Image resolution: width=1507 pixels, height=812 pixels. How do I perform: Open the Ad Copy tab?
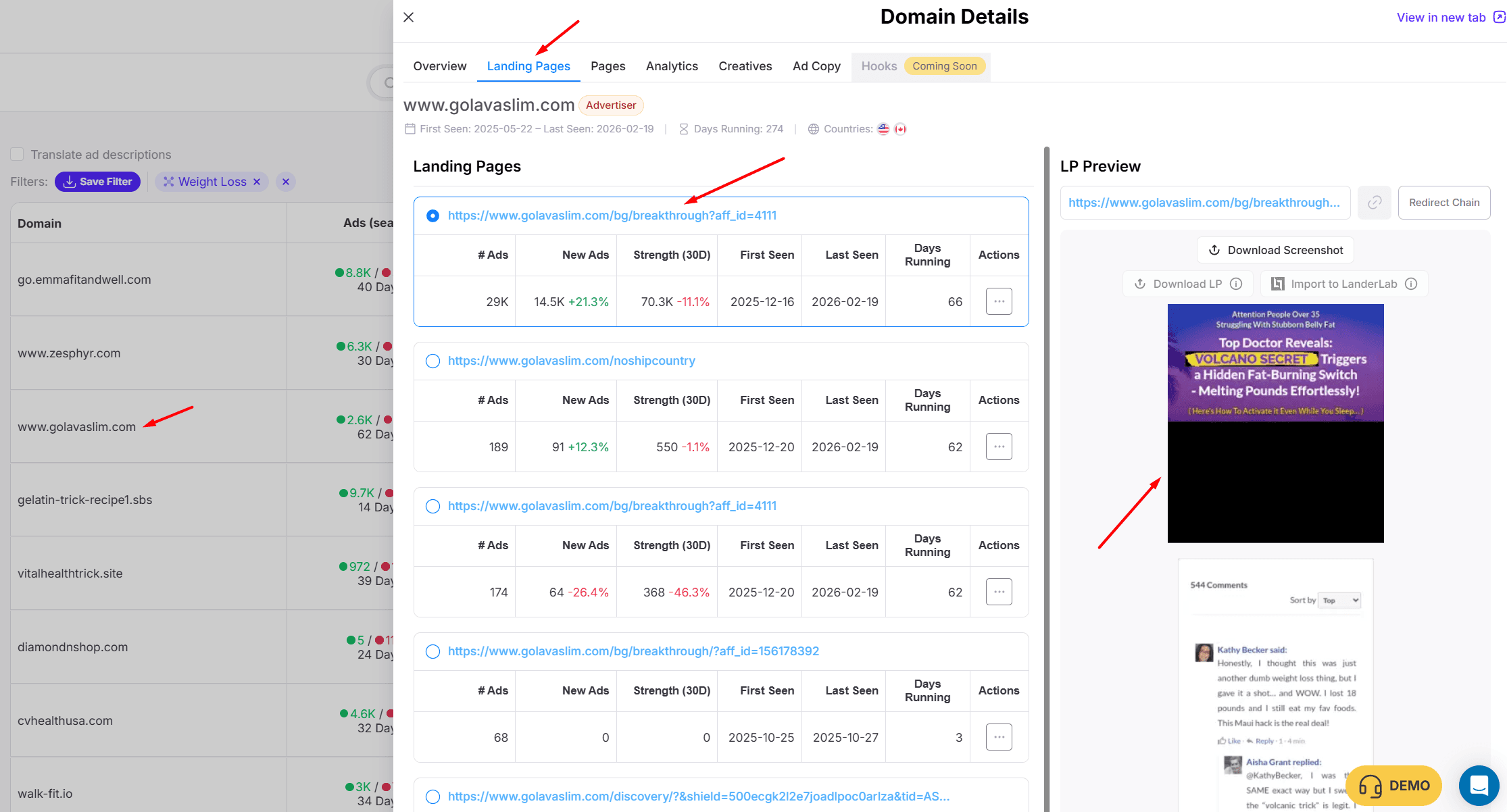[x=816, y=66]
